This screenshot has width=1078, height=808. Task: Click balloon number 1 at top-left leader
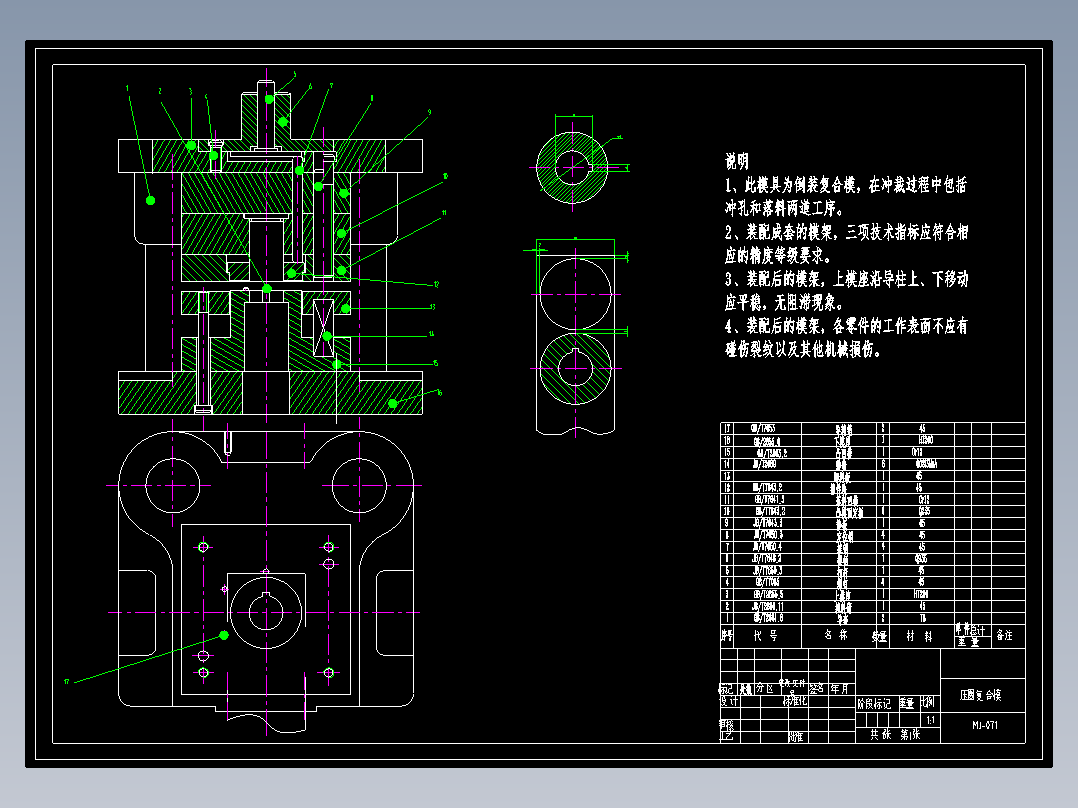click(127, 88)
